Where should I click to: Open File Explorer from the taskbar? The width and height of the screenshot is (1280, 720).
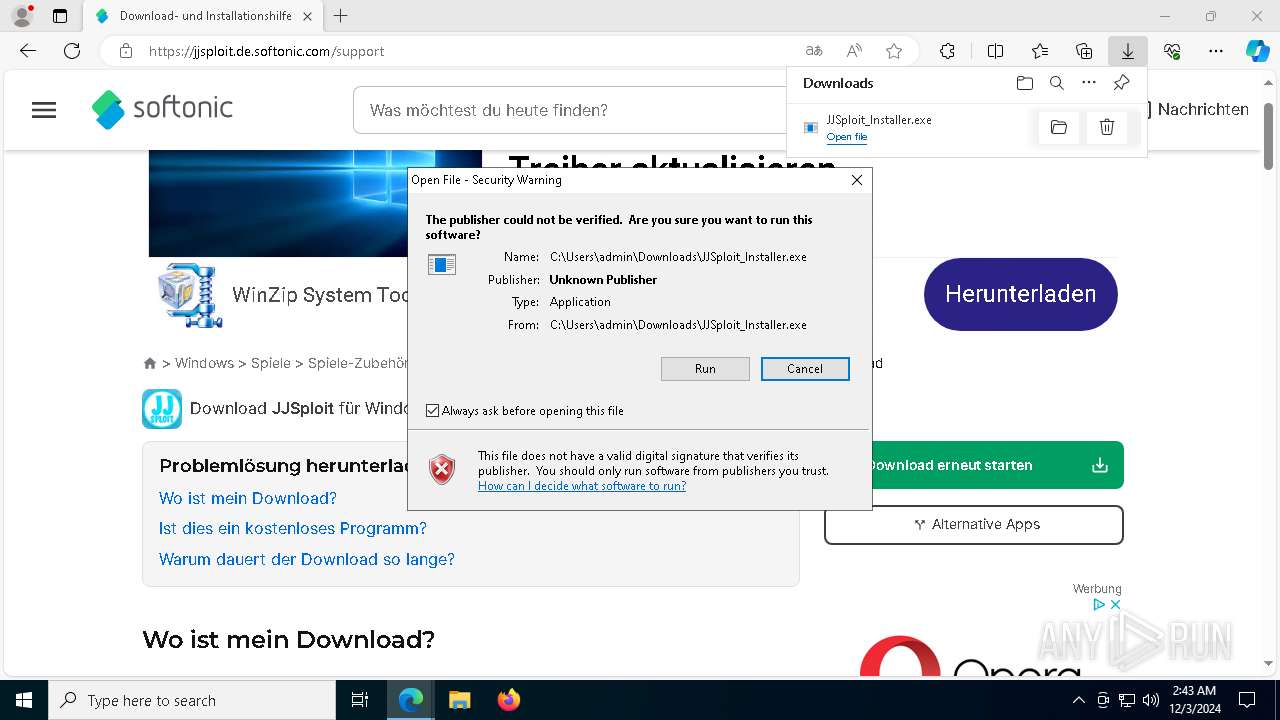459,700
